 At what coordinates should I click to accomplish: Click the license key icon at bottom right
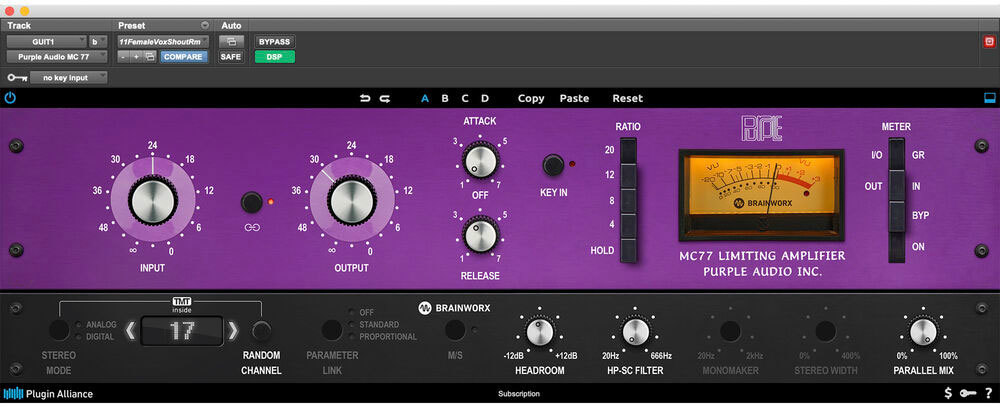coord(968,393)
